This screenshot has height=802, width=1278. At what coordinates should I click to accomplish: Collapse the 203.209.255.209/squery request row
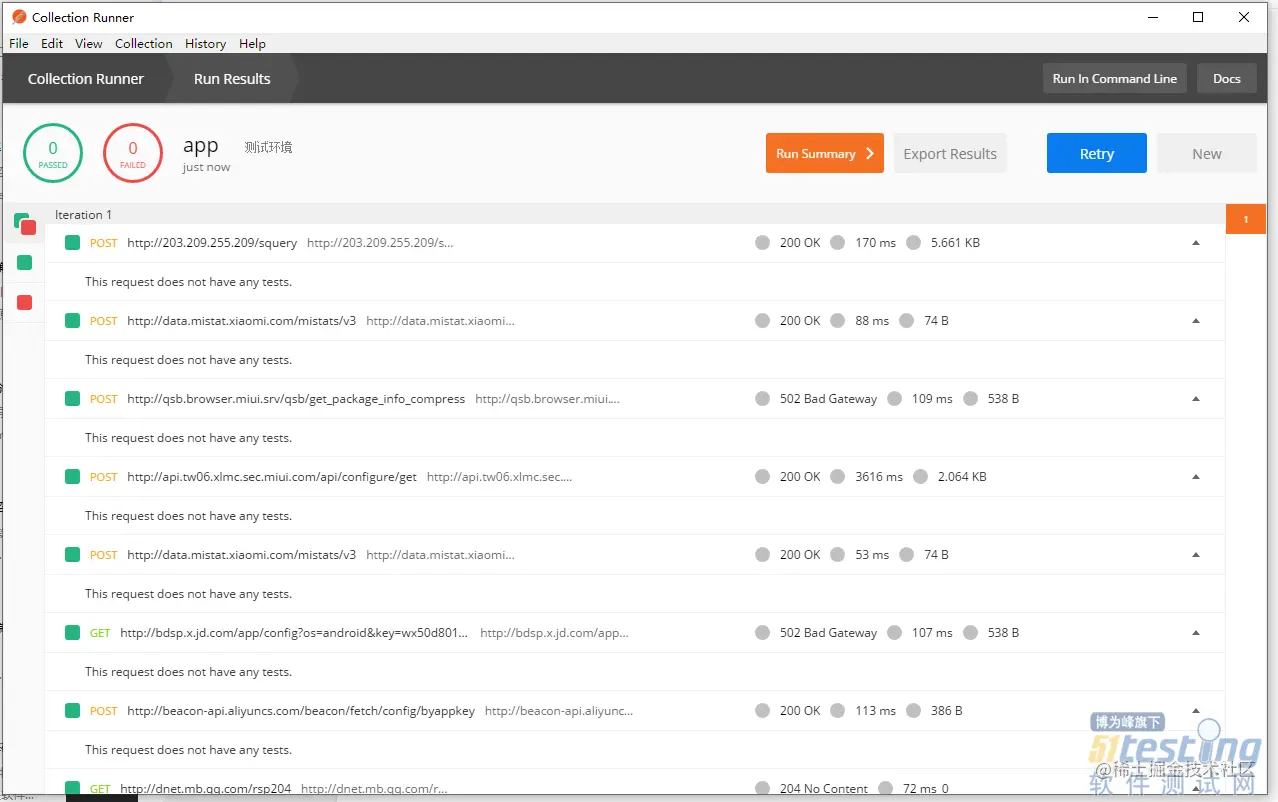(1196, 243)
